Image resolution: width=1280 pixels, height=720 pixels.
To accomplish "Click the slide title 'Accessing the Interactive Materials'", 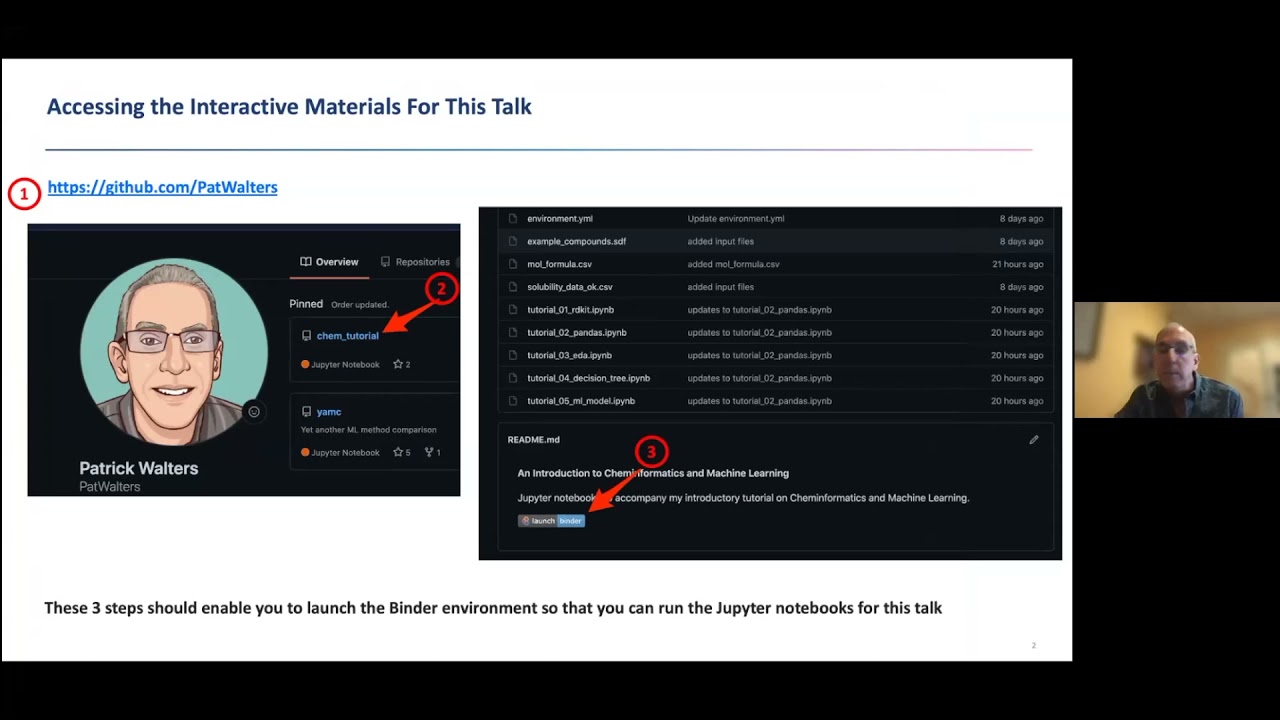I will click(289, 107).
